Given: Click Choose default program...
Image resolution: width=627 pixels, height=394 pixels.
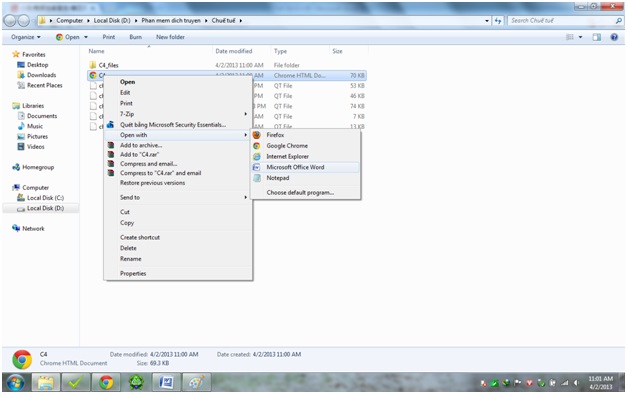Looking at the screenshot, I should 305,192.
